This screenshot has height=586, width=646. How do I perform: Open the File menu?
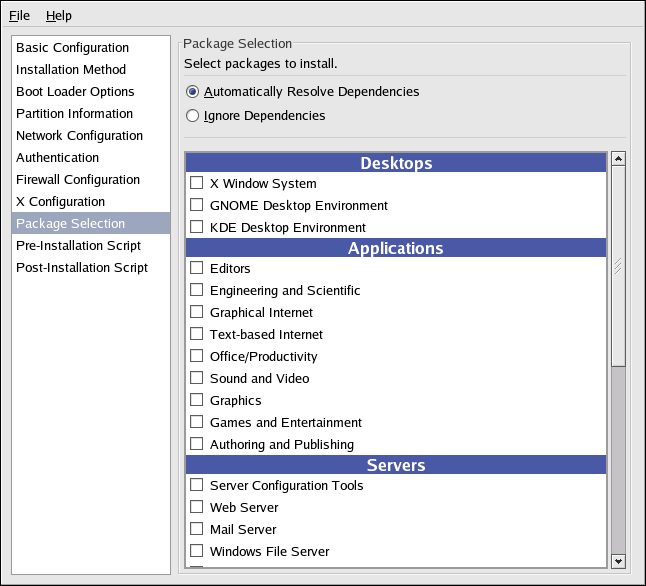pos(20,16)
